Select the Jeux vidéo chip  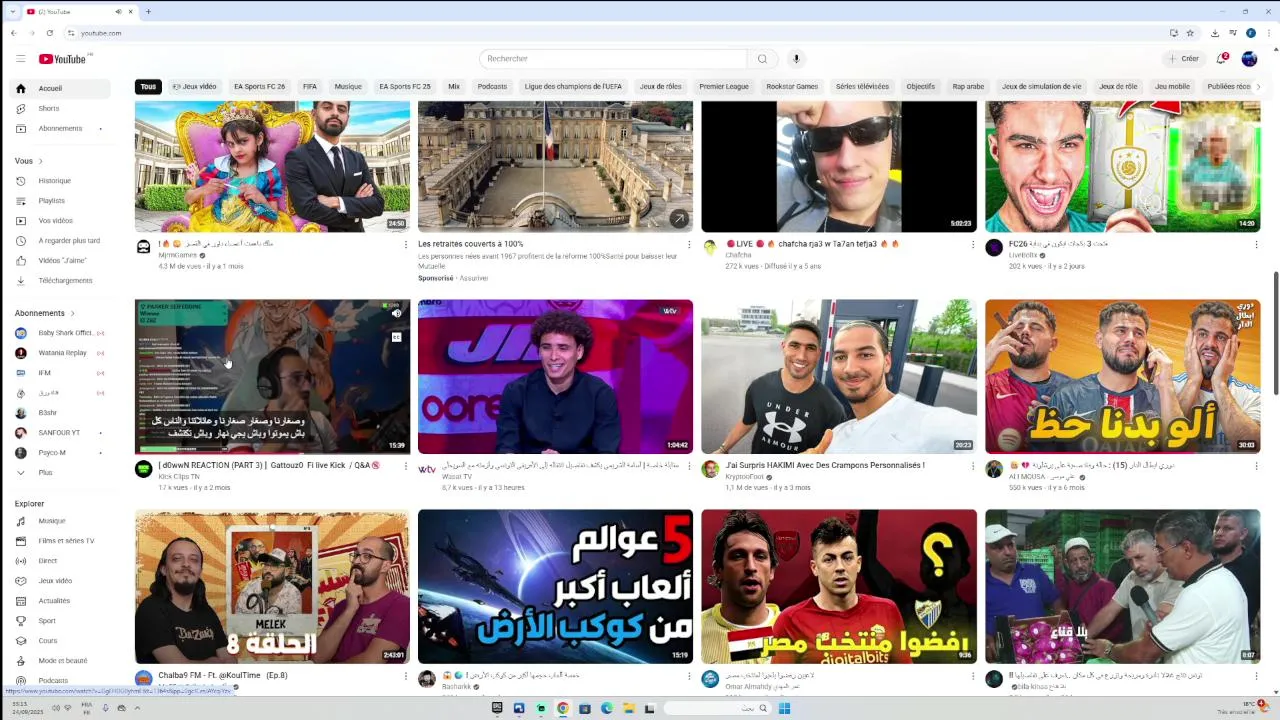(195, 87)
